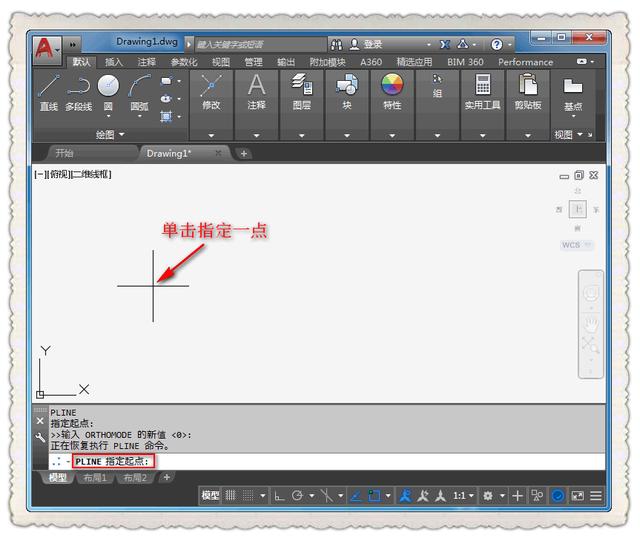Switch to the Manage (管理) ribbon tab
Screen dimensions: 640x544
pyautogui.click(x=253, y=62)
